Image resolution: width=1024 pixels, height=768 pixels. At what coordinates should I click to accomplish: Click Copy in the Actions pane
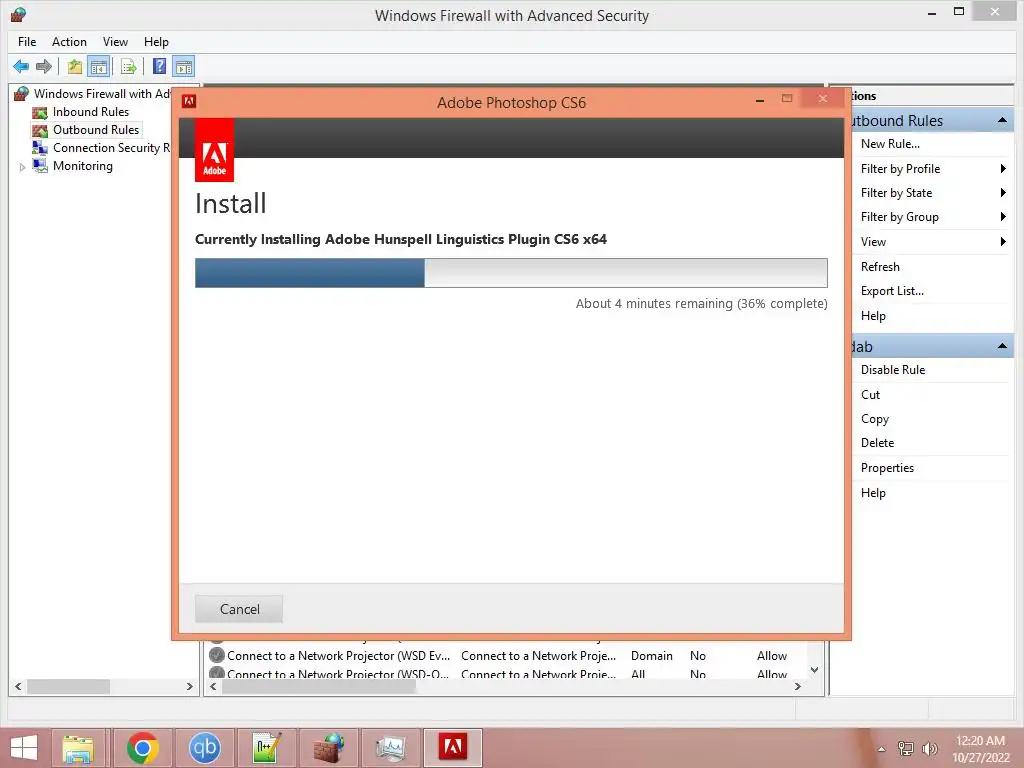[x=874, y=419]
